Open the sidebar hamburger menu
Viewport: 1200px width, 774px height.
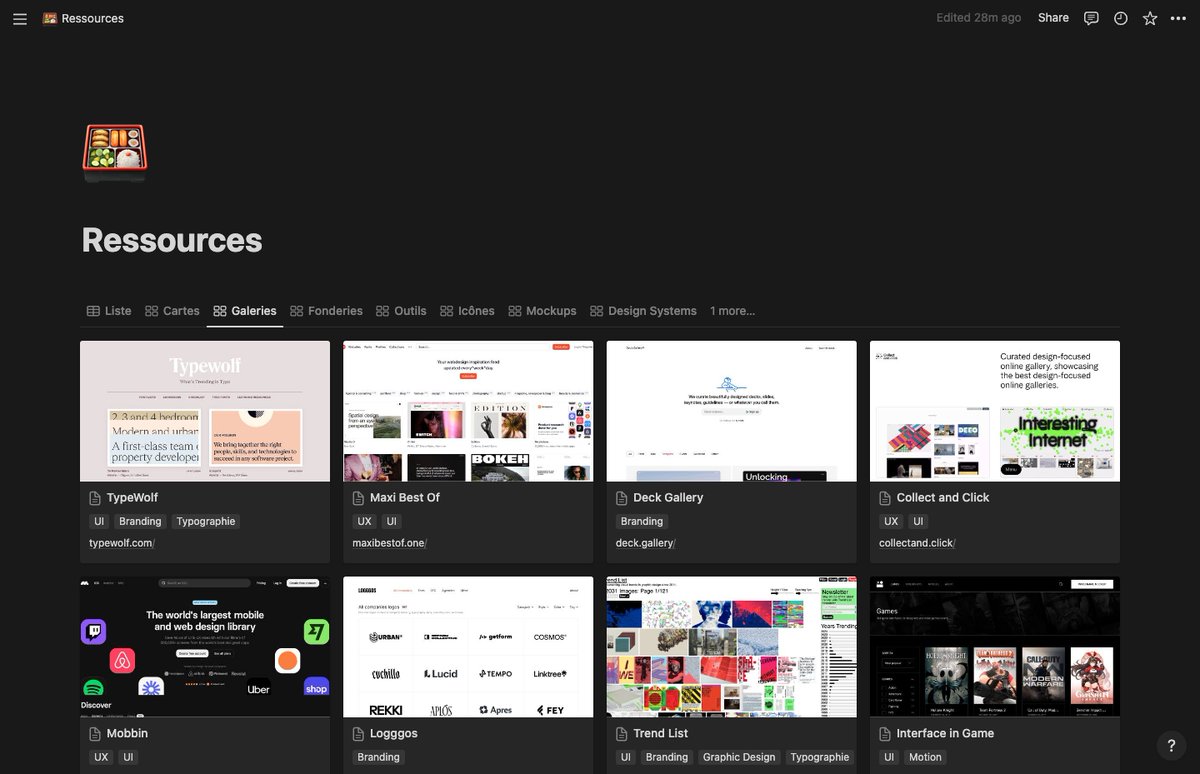[x=20, y=18]
